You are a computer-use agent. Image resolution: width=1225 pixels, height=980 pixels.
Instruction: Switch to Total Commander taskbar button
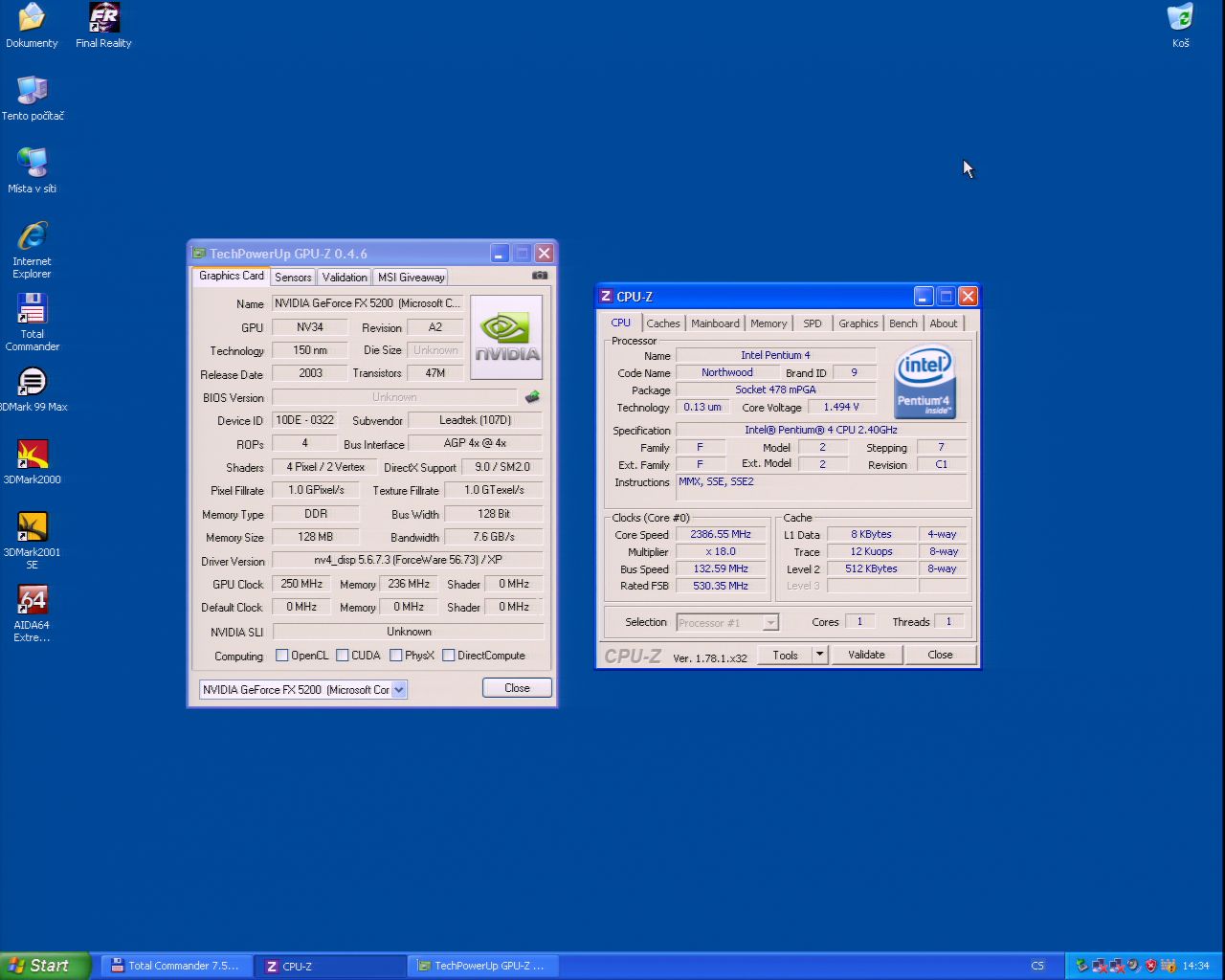176,966
